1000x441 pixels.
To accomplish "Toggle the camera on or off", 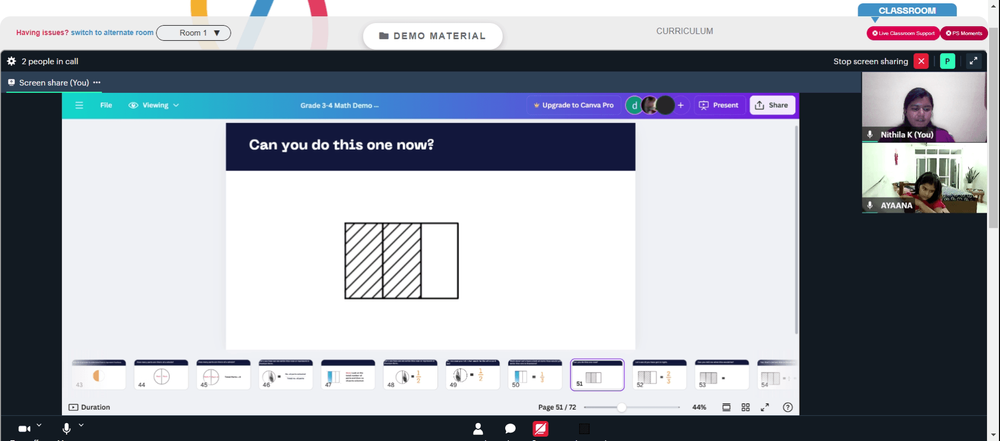I will 24,429.
